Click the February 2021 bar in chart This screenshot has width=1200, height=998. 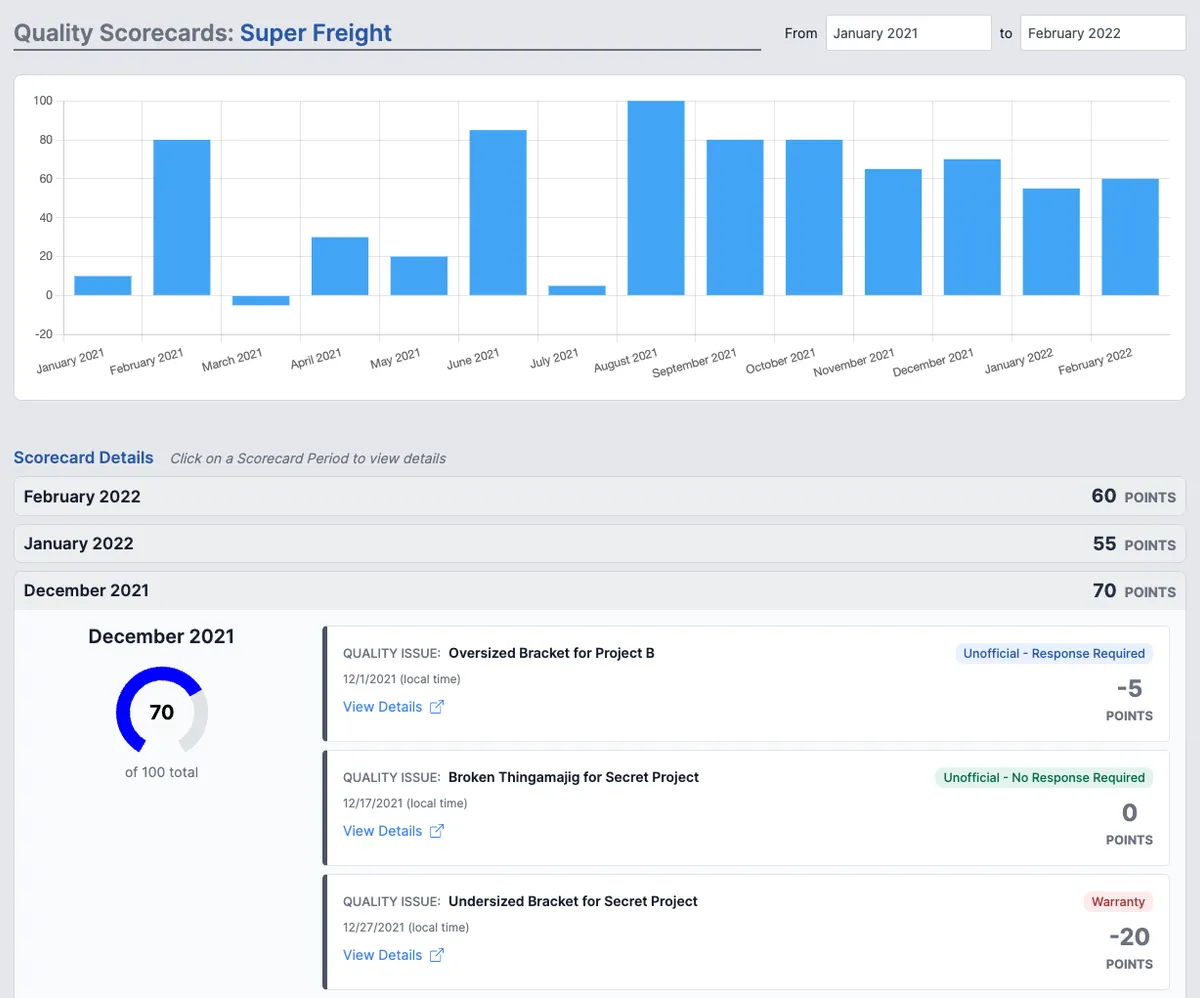(182, 217)
